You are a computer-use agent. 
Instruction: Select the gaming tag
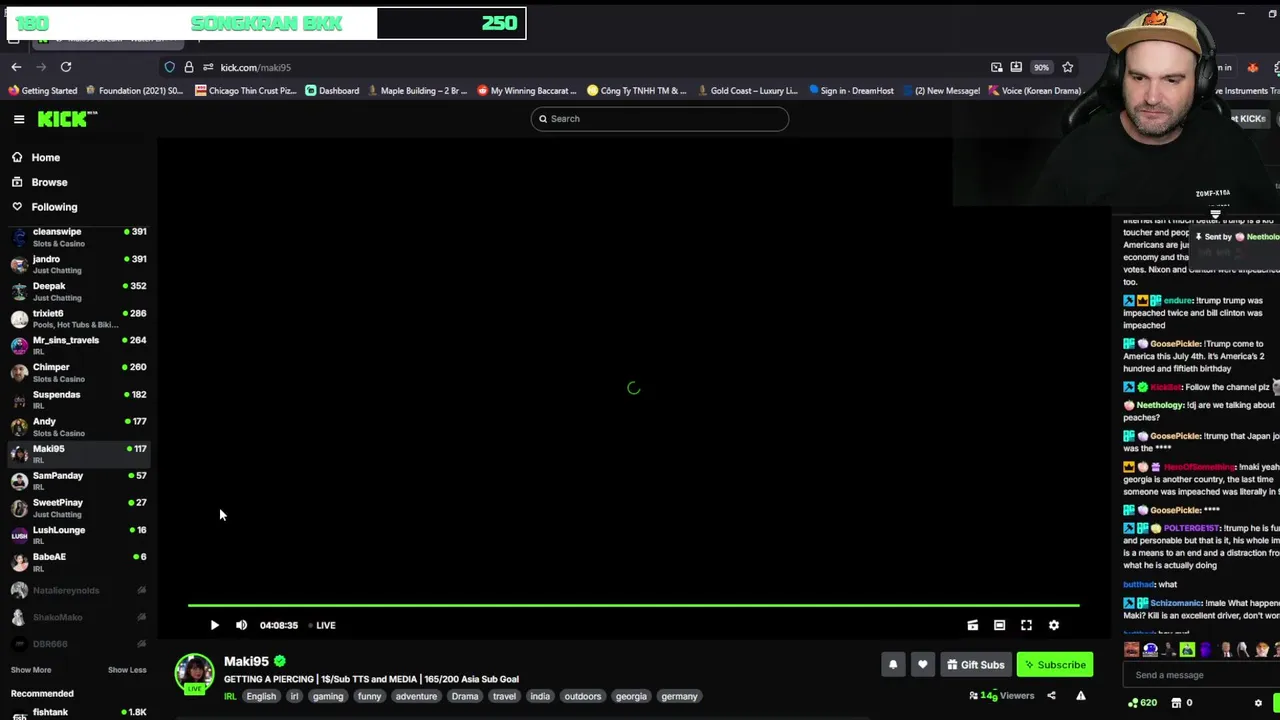tap(328, 697)
